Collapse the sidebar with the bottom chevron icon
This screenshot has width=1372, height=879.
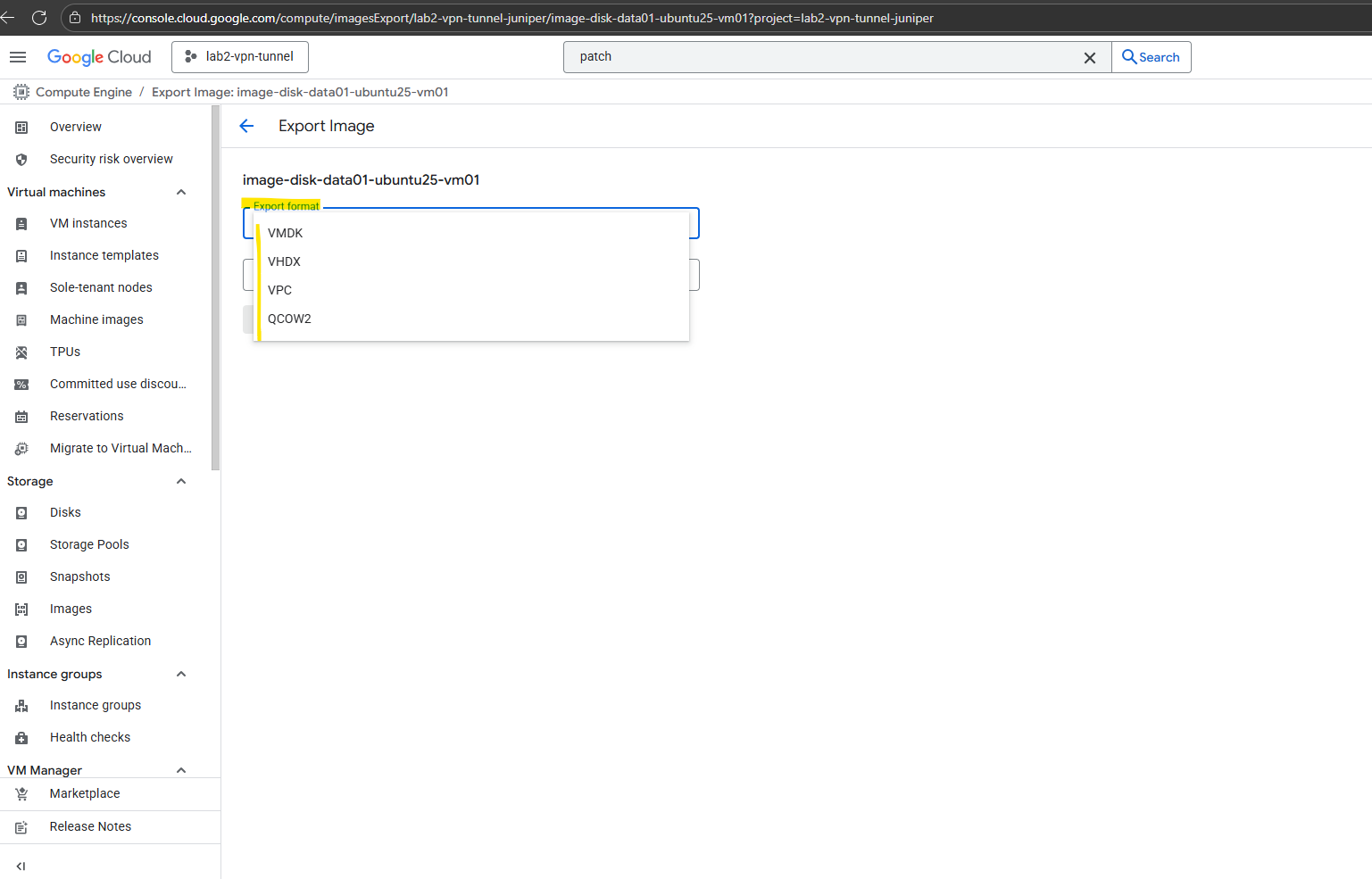[21, 866]
